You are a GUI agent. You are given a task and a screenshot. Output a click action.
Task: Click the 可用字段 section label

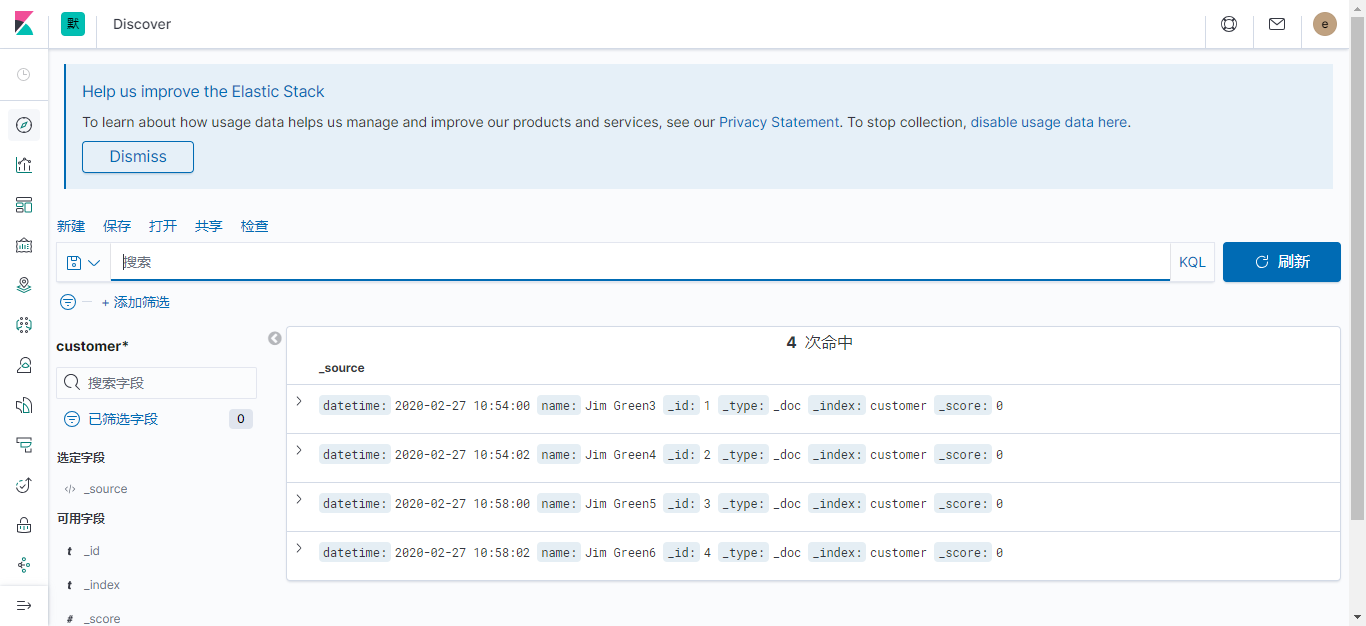(81, 519)
